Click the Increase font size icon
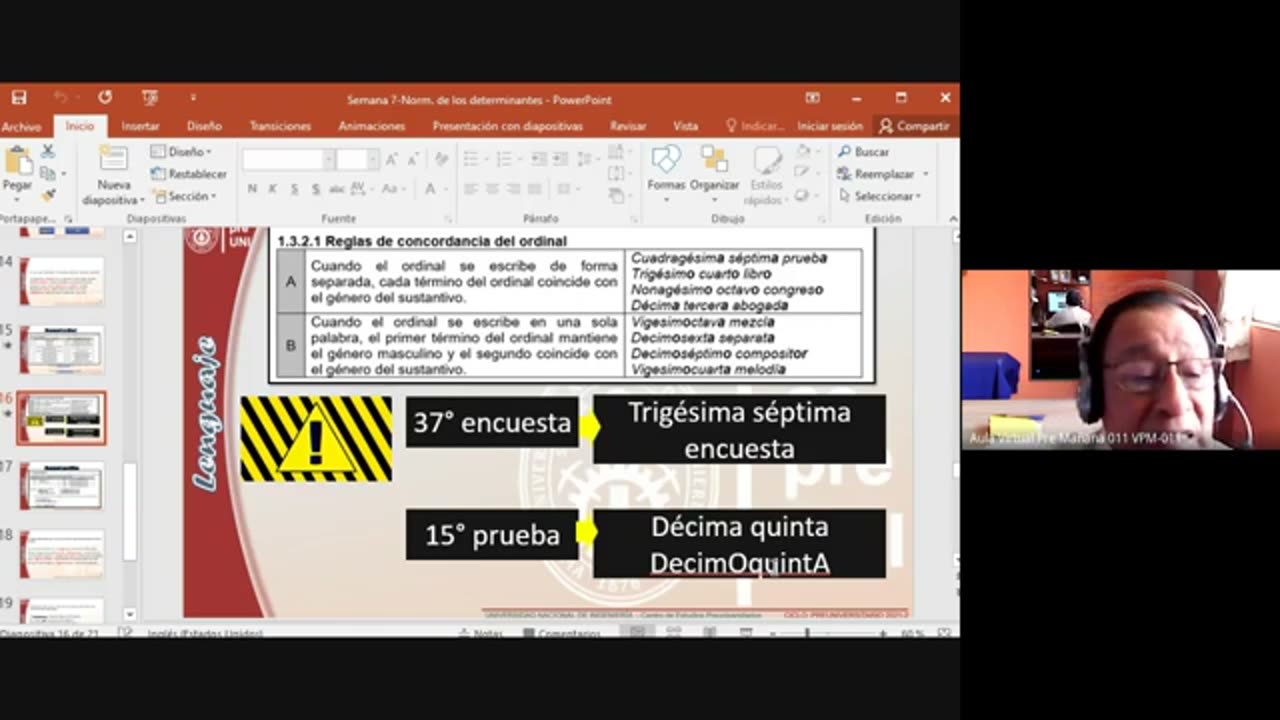This screenshot has height=720, width=1280. pyautogui.click(x=392, y=160)
